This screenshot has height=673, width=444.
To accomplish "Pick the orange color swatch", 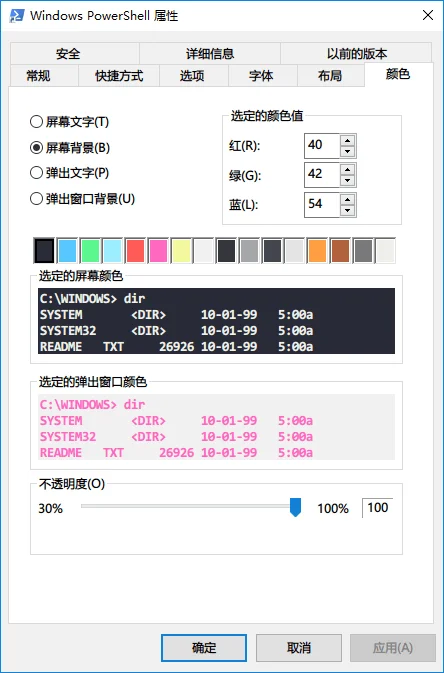I will coord(317,251).
